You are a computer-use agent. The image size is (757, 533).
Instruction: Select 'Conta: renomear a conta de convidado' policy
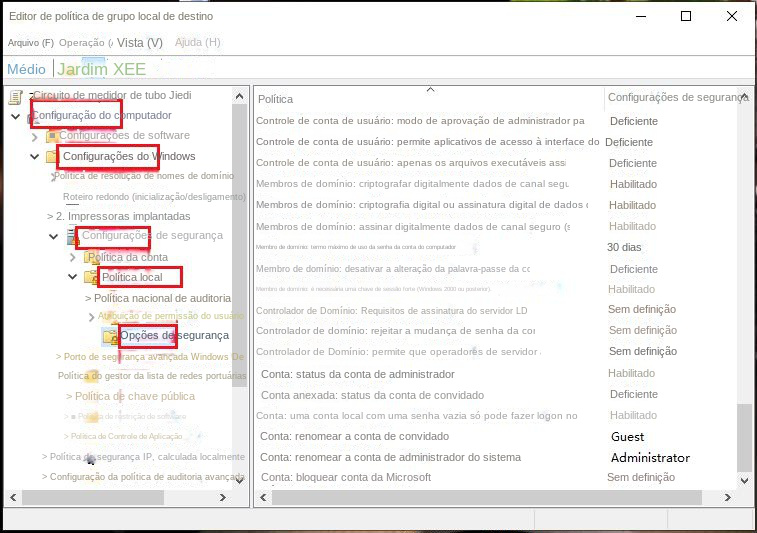354,436
